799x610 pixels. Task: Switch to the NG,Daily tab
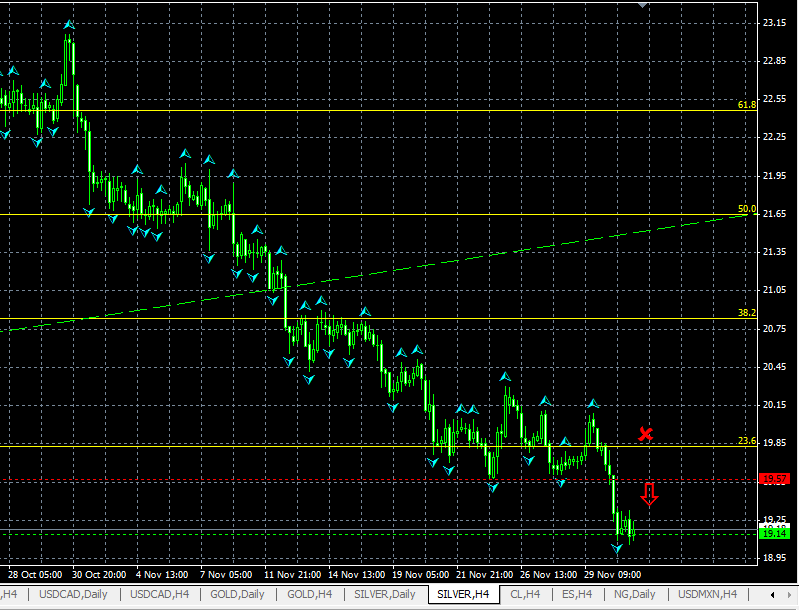[634, 595]
